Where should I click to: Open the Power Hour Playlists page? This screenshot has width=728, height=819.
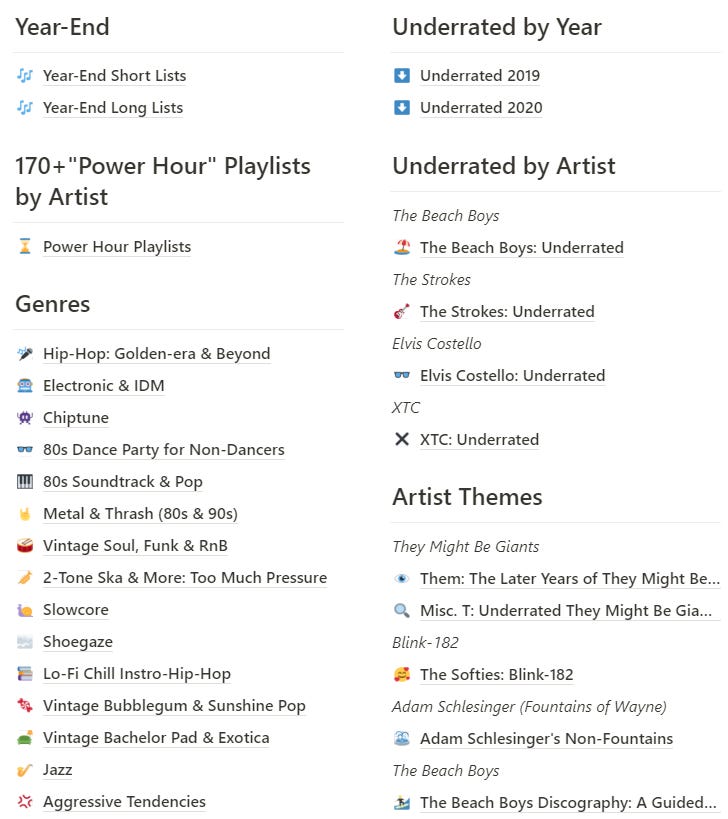pyautogui.click(x=117, y=247)
